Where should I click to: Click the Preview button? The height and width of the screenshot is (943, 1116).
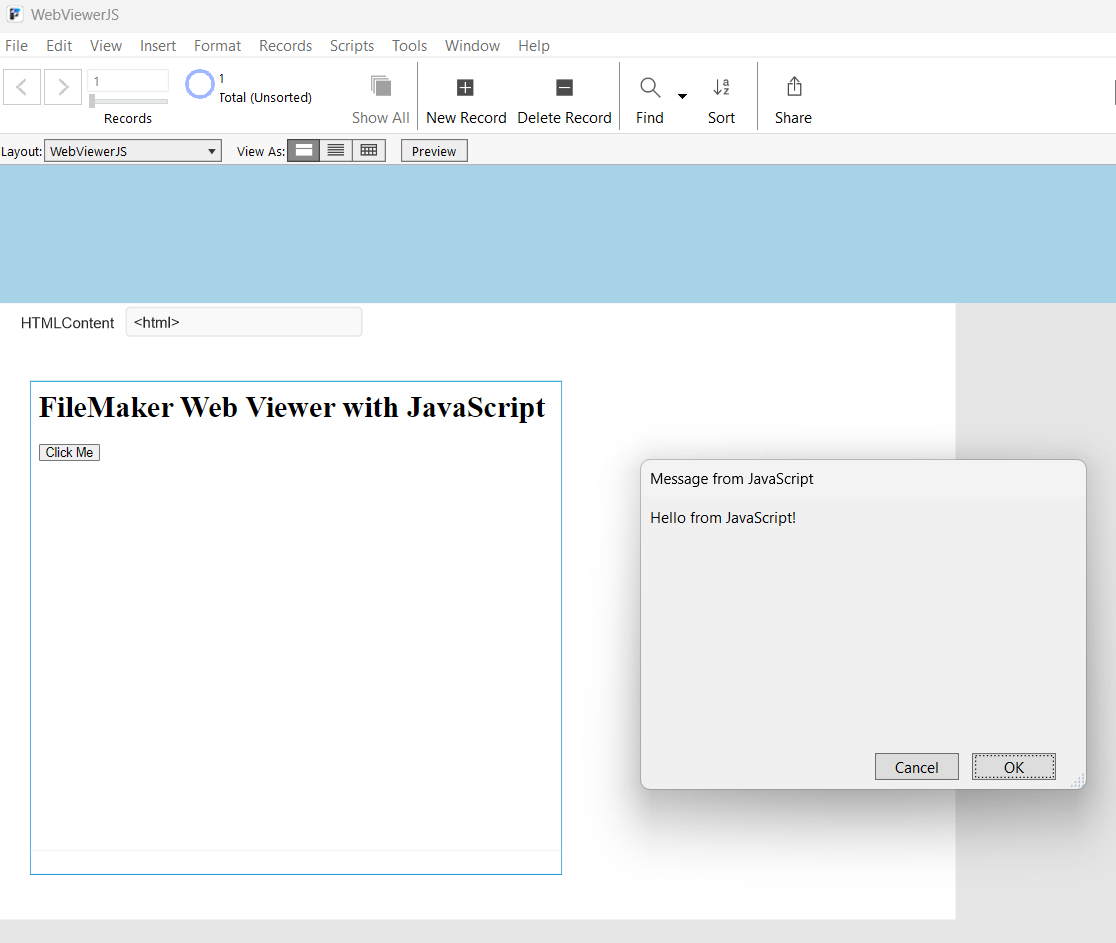[x=434, y=151]
